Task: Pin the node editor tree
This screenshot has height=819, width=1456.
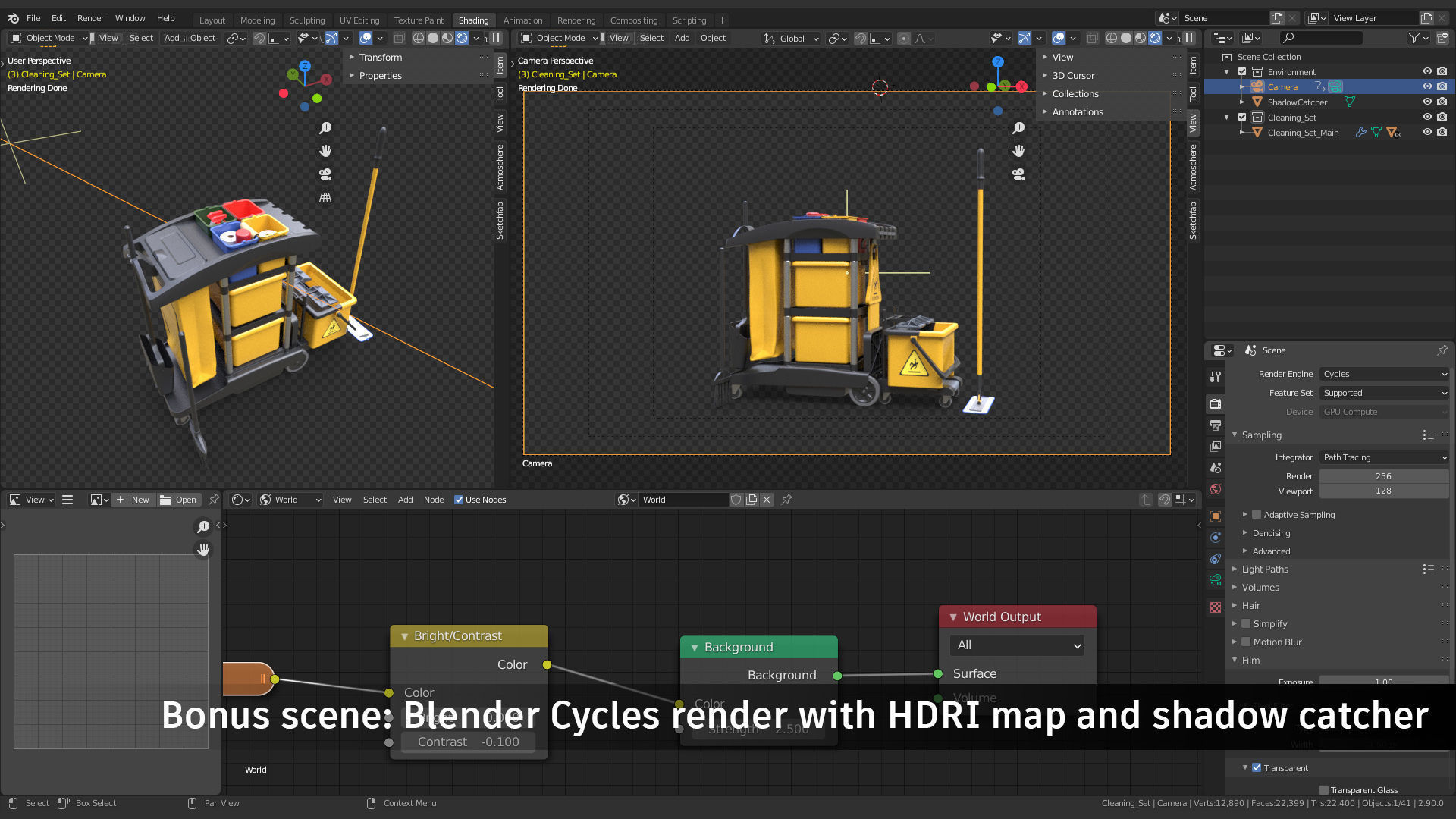Action: [786, 500]
